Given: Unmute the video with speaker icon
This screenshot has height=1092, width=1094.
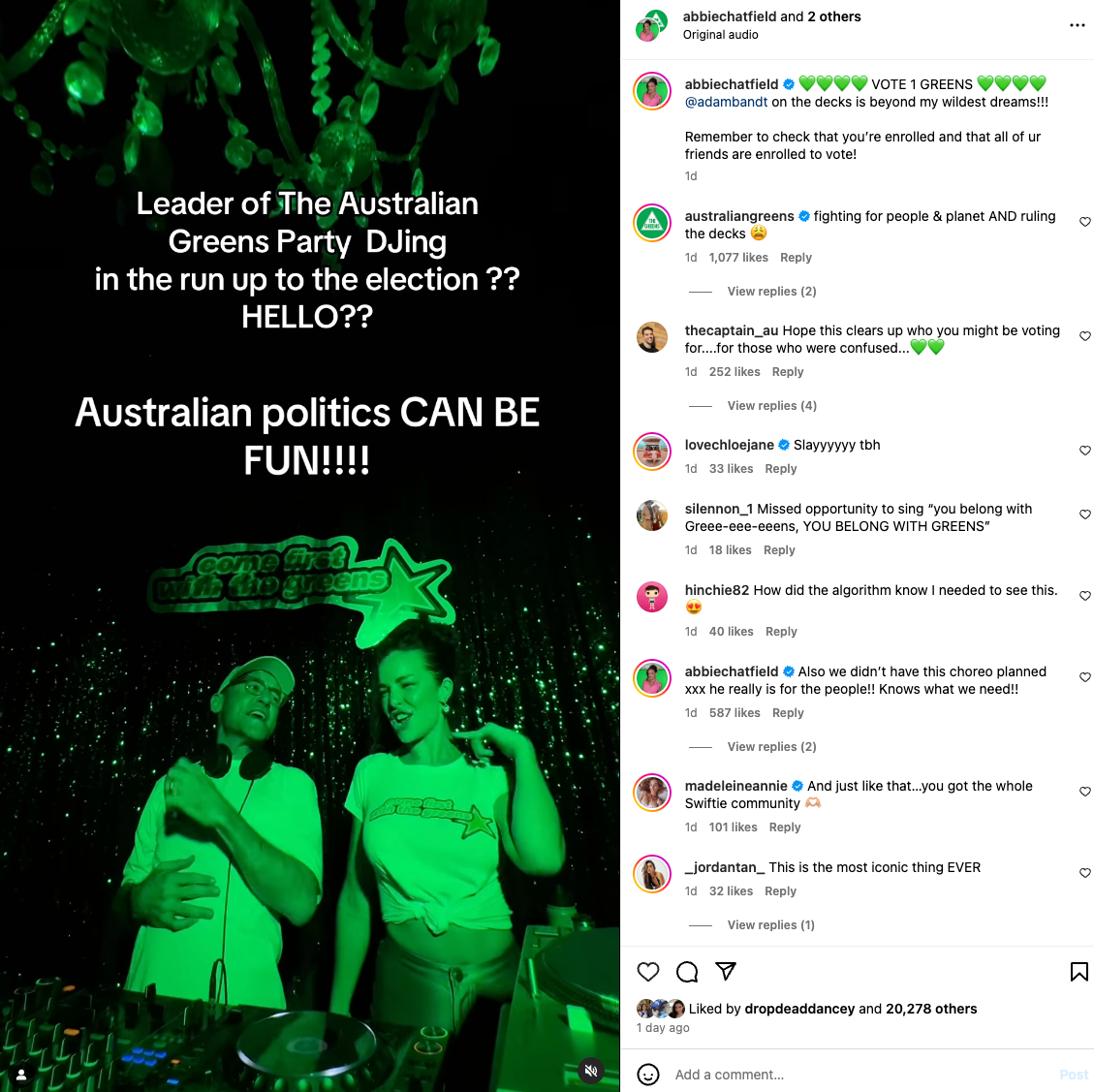Looking at the screenshot, I should [x=590, y=1070].
